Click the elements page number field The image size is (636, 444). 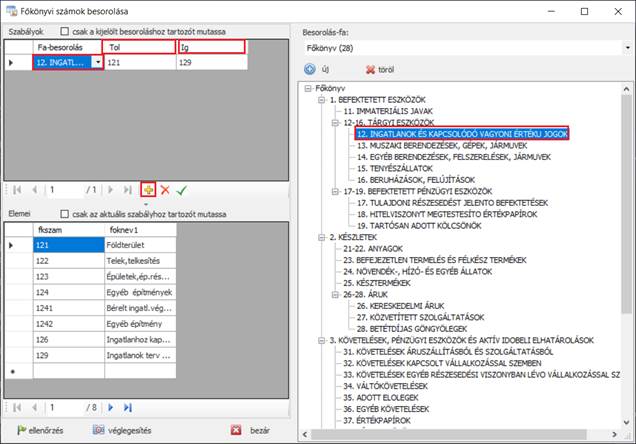[x=65, y=407]
